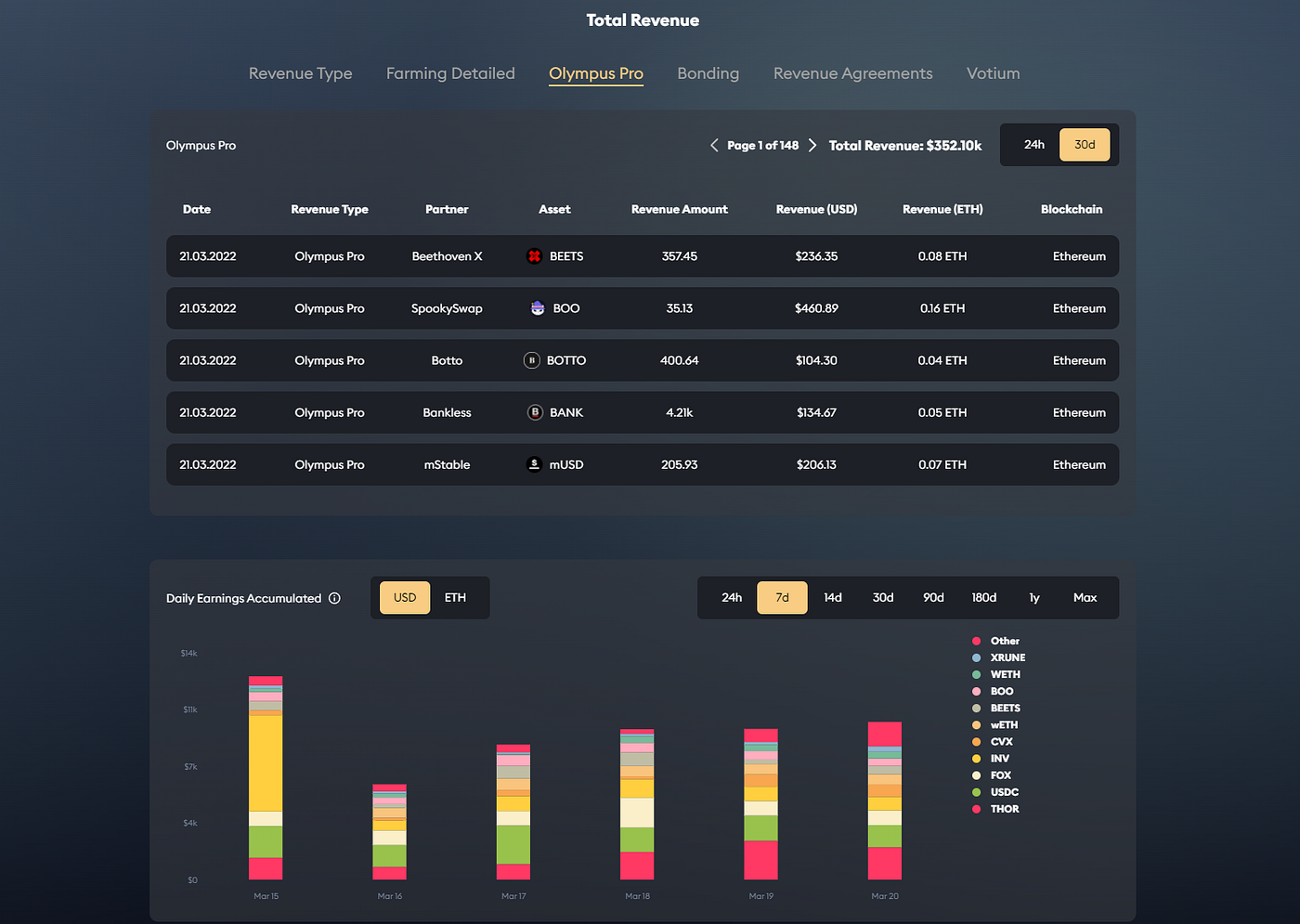Screen dimensions: 1300x924
Task: Click the Mar 20 stacked bar
Action: (x=885, y=800)
